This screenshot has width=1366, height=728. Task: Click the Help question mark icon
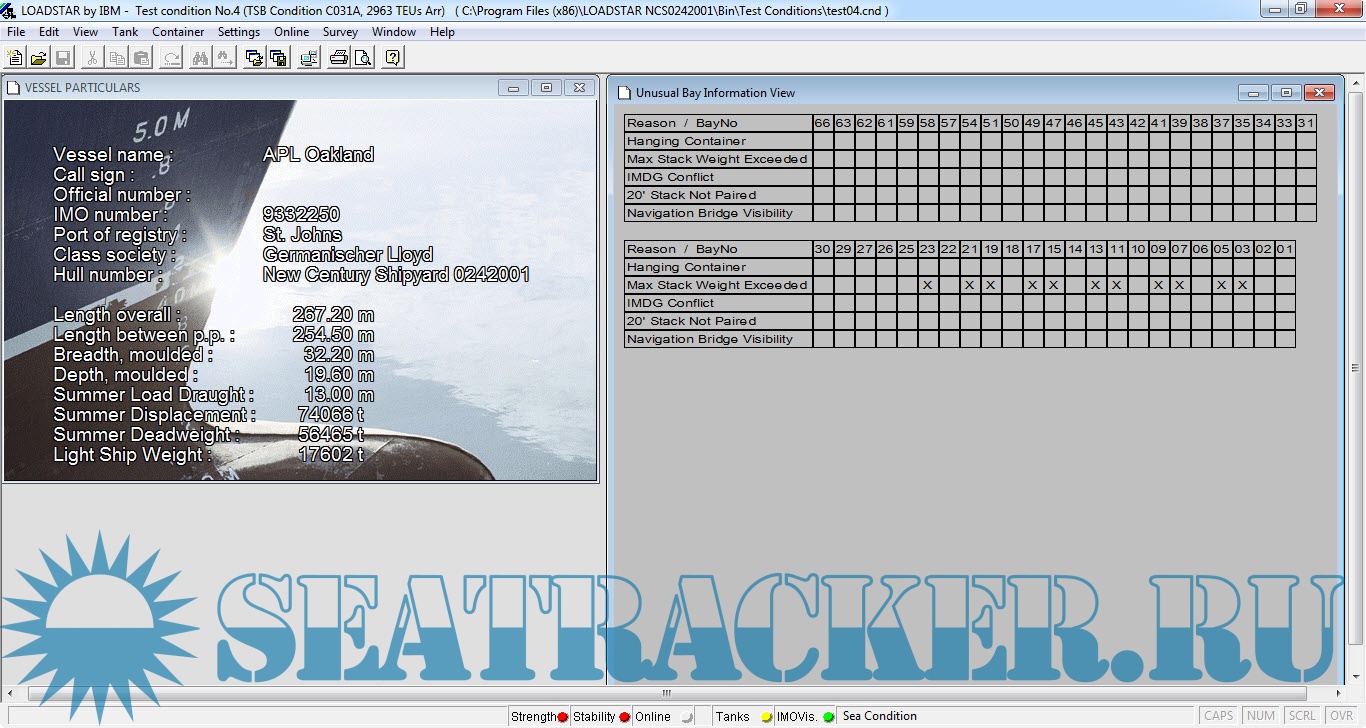coord(393,58)
